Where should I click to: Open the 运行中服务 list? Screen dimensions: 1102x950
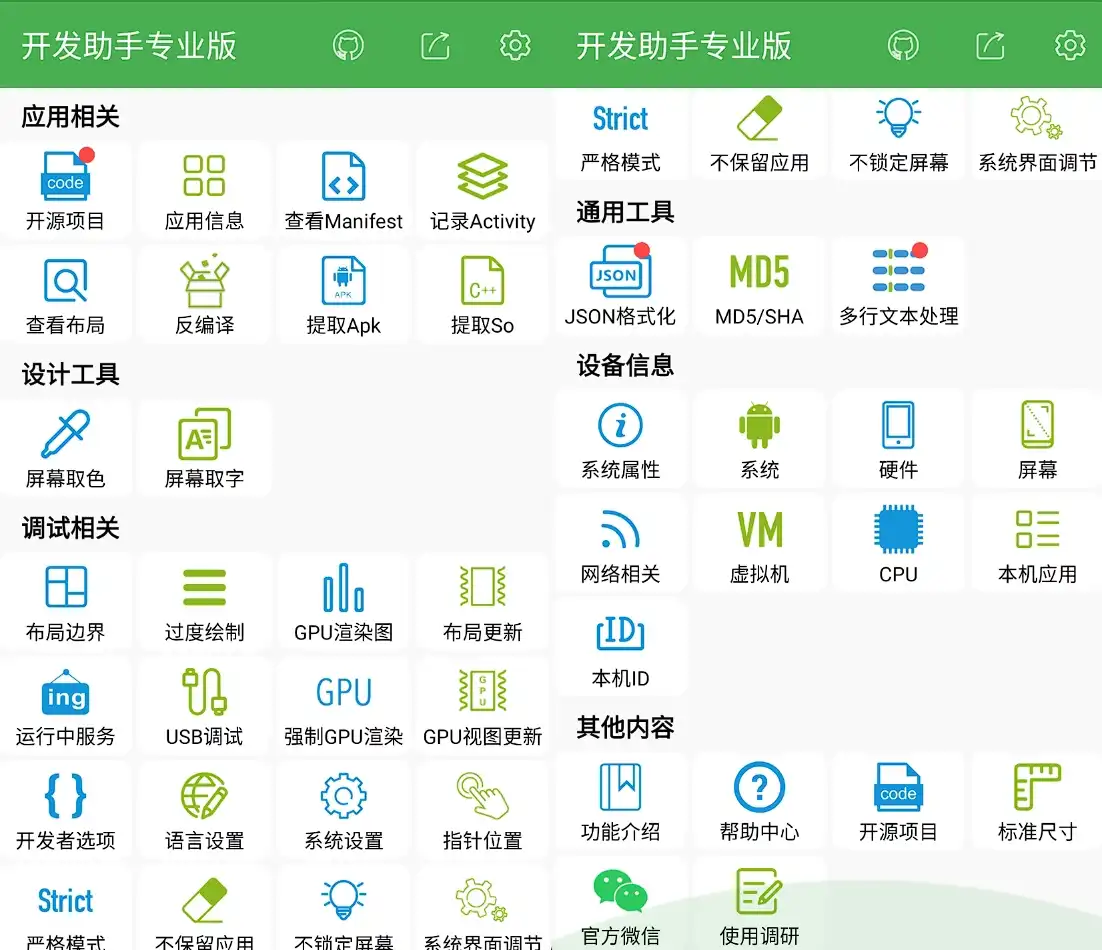[x=65, y=706]
